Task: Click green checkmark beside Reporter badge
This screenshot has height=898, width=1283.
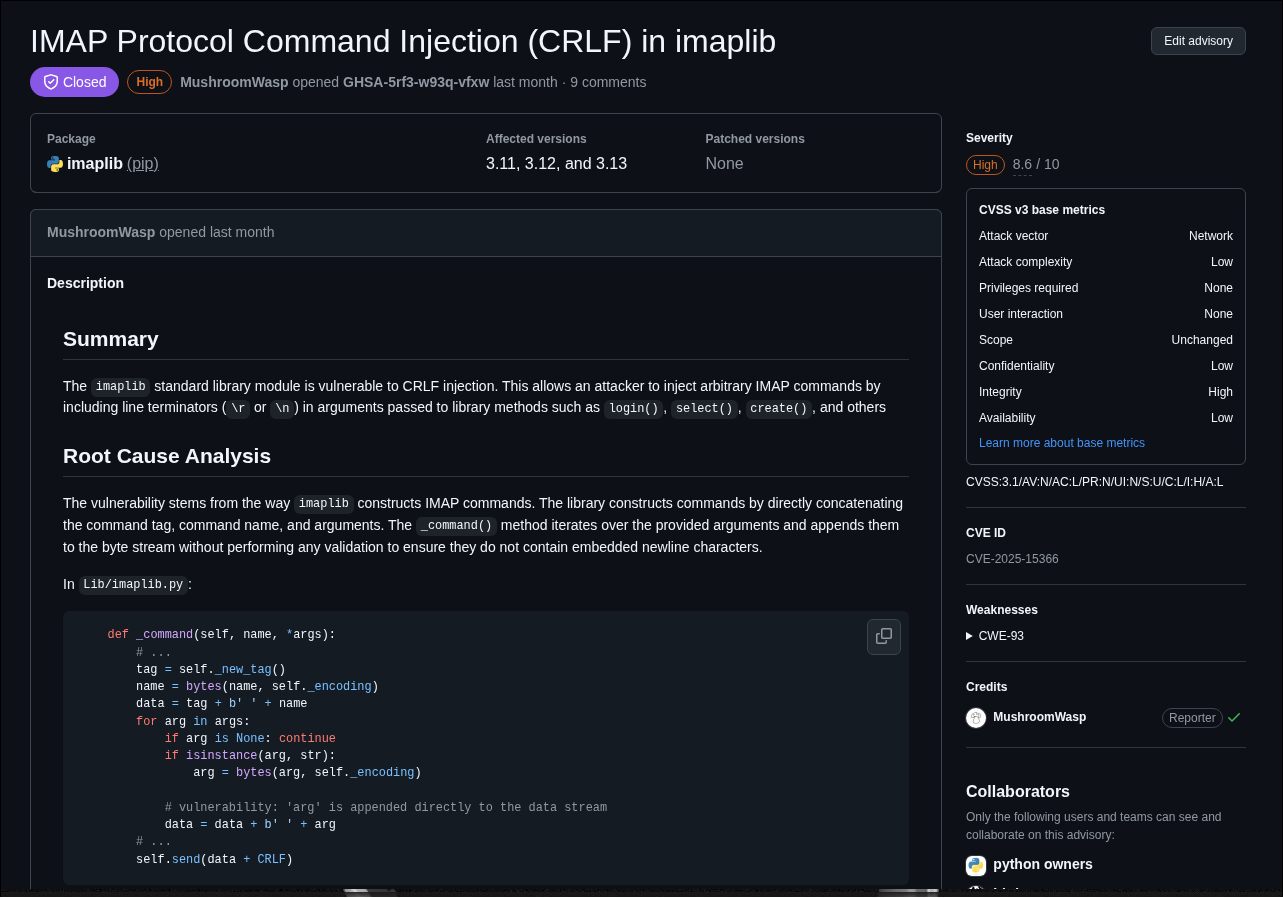Action: click(x=1234, y=717)
